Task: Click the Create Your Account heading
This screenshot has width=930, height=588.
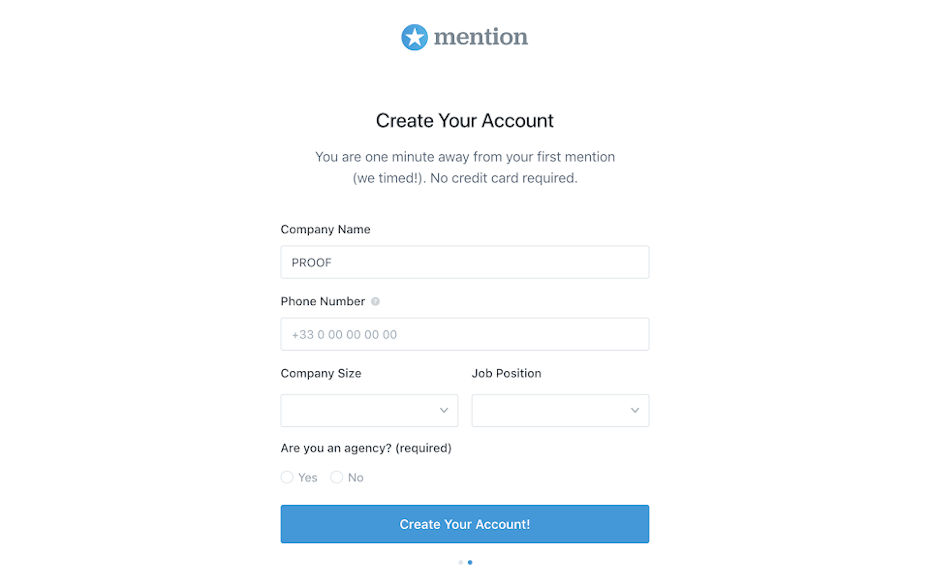Action: pyautogui.click(x=464, y=121)
